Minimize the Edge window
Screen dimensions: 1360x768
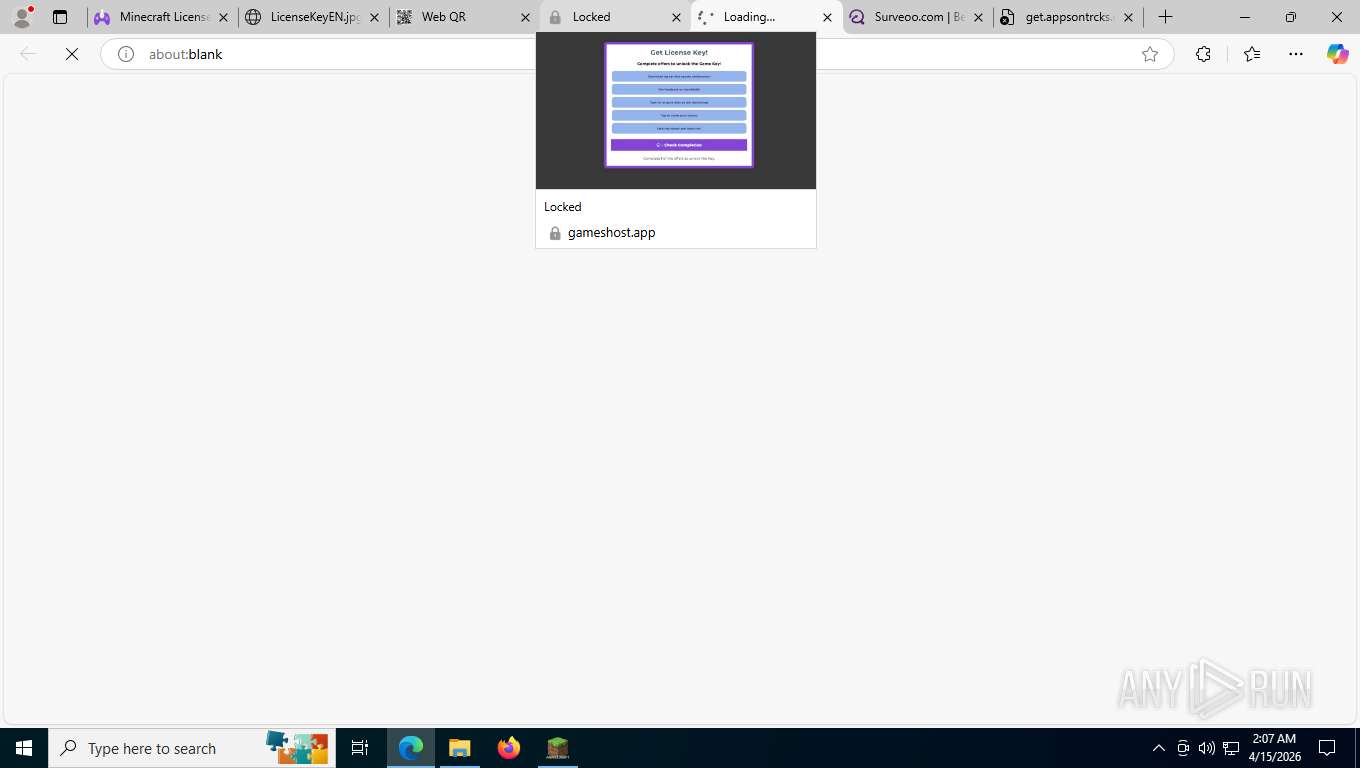pyautogui.click(x=1245, y=17)
